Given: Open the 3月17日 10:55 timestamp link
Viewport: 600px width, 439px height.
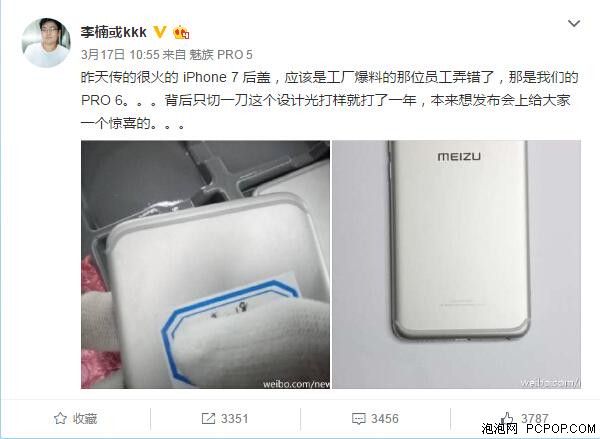Looking at the screenshot, I should pyautogui.click(x=120, y=55).
